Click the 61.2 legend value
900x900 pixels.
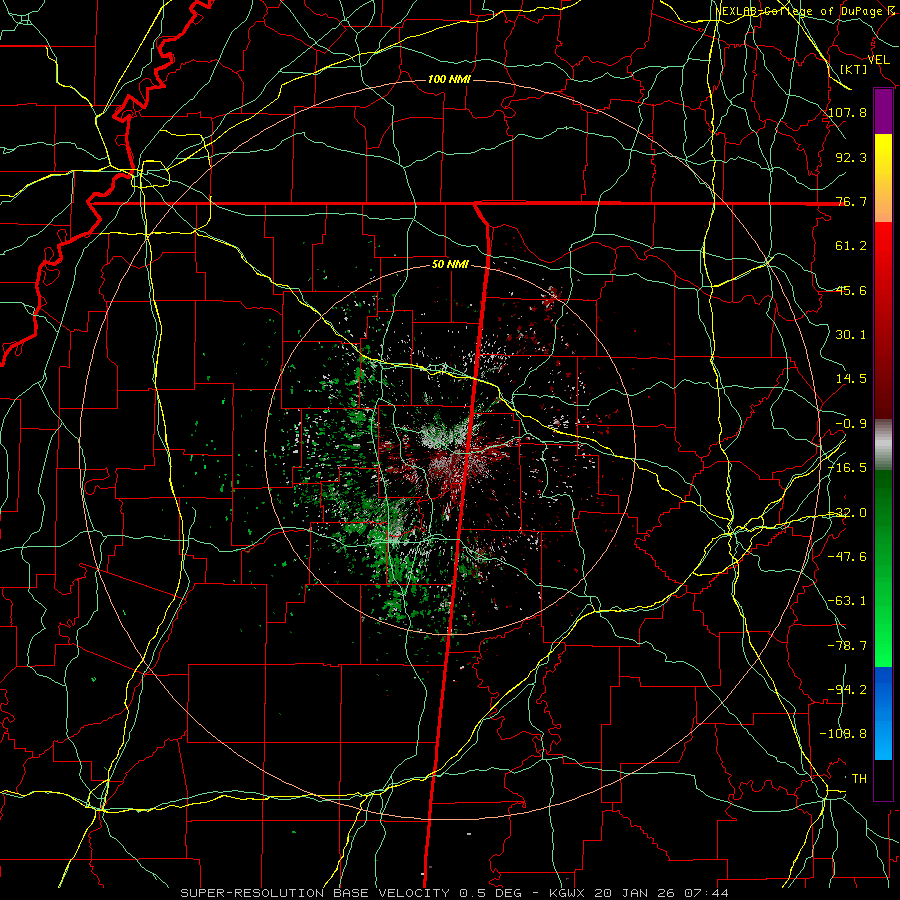click(x=851, y=246)
